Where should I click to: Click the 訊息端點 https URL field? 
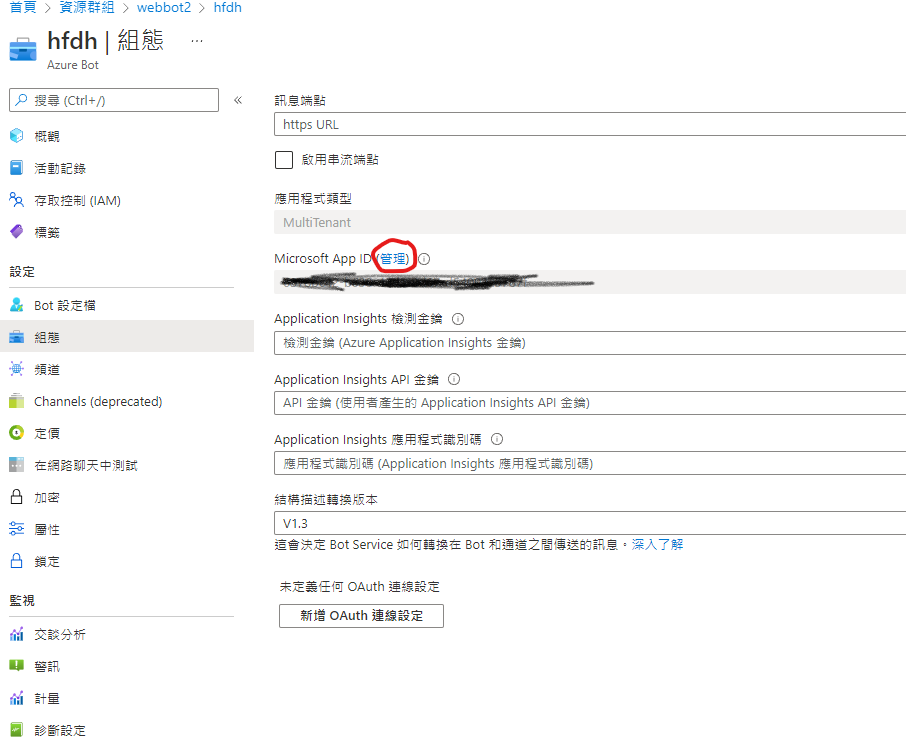(x=590, y=124)
